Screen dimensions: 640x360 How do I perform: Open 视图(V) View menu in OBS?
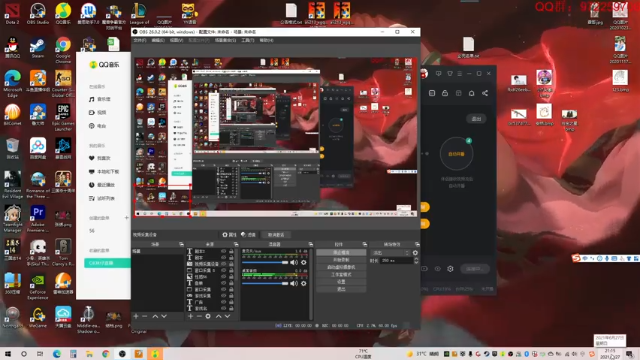coord(176,40)
